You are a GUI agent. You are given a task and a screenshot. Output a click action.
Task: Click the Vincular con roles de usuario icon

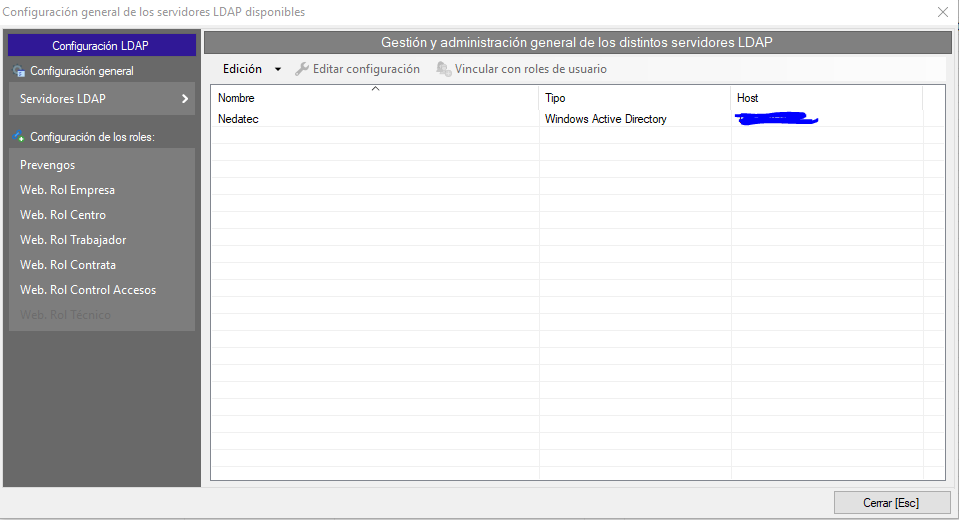pos(443,69)
